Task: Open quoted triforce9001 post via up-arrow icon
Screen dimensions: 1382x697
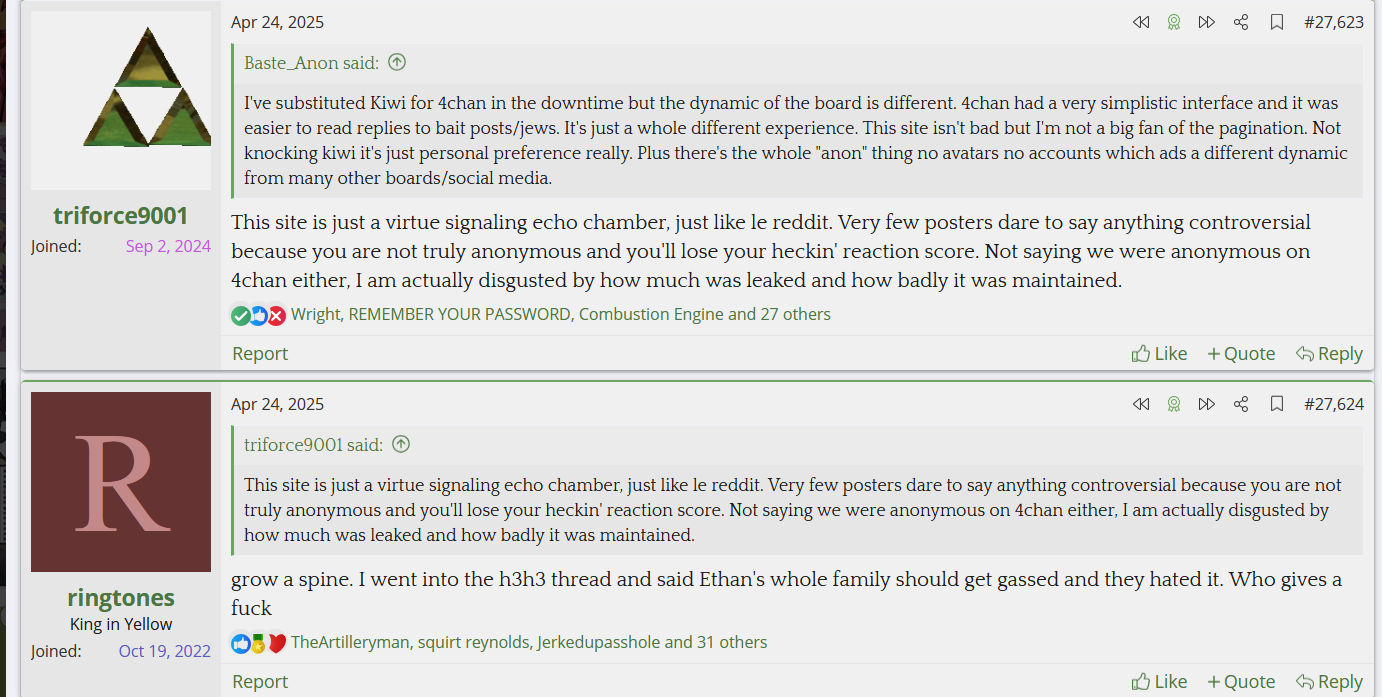Action: 401,444
